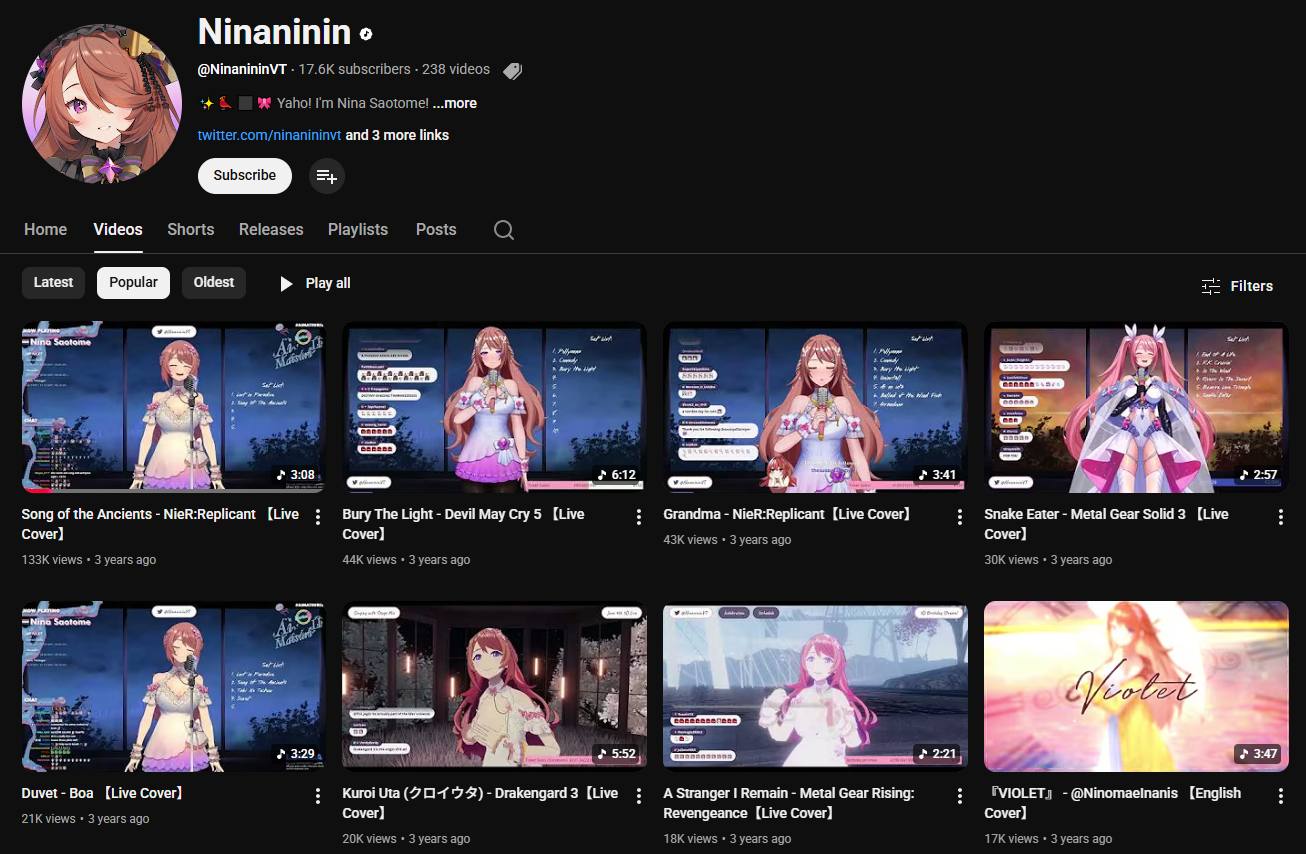Screen dimensions: 1306x854
Task: Open options menu for Song of the Ancients
Action: pyautogui.click(x=318, y=517)
